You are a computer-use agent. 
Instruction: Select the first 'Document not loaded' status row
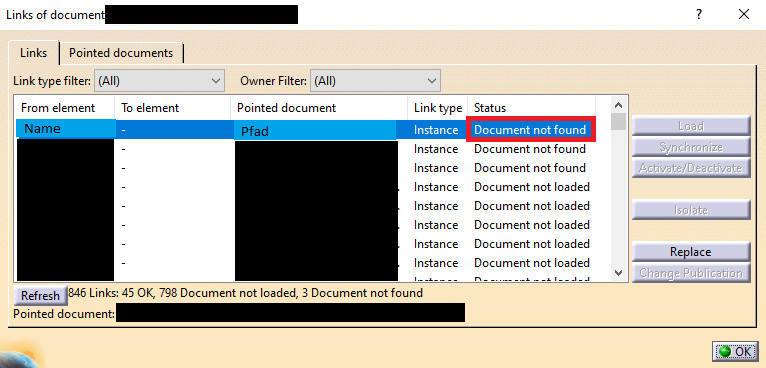(532, 187)
